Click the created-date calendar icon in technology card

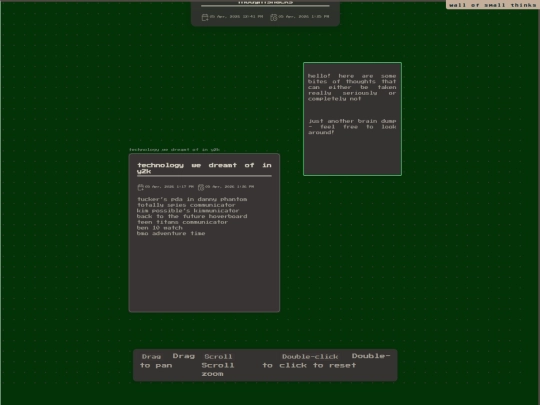coord(140,187)
